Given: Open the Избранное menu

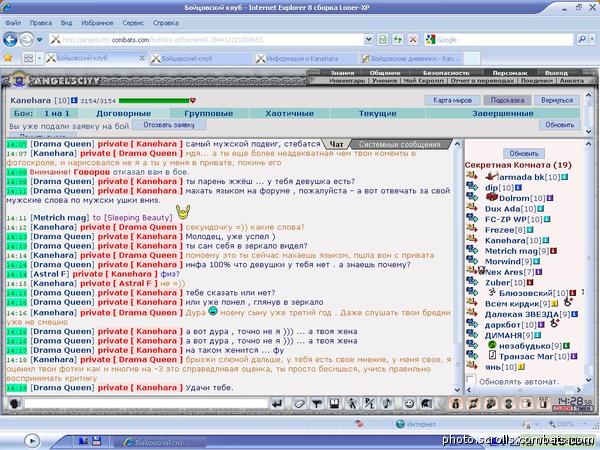Looking at the screenshot, I should pyautogui.click(x=97, y=23).
